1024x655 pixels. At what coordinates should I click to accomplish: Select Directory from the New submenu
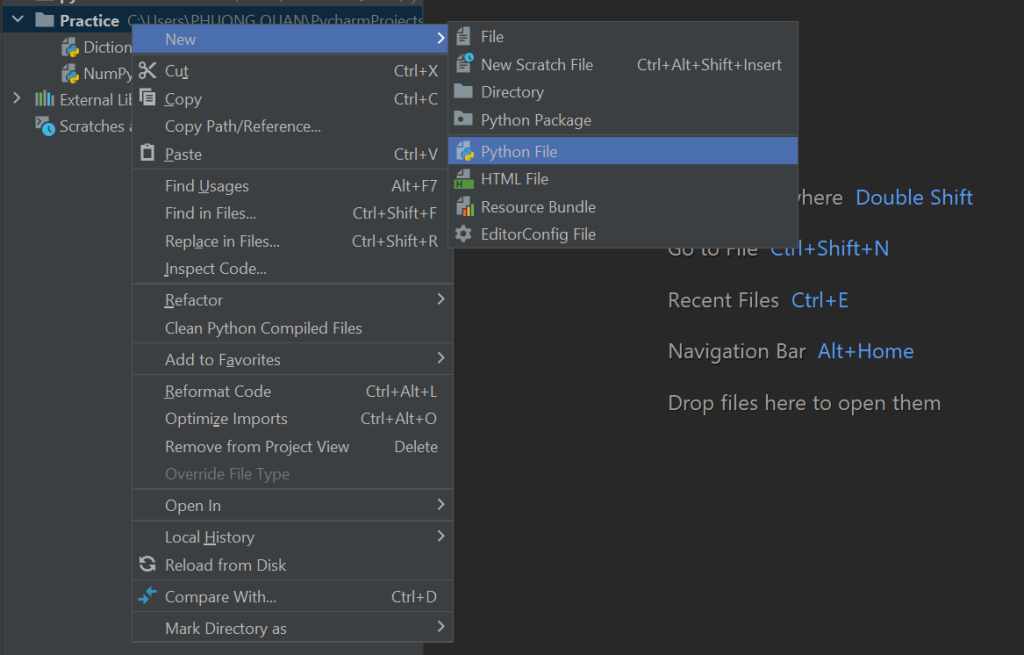[512, 92]
